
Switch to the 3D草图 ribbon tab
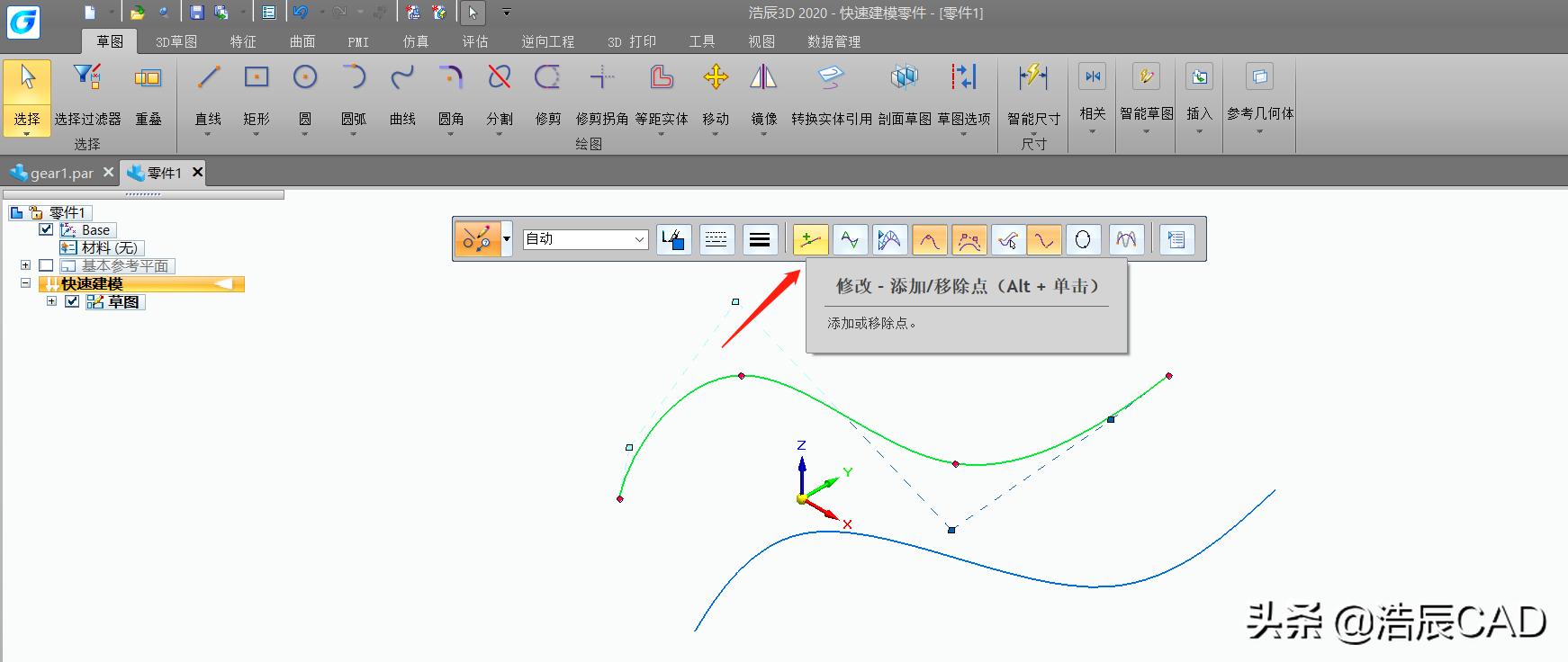pos(176,41)
